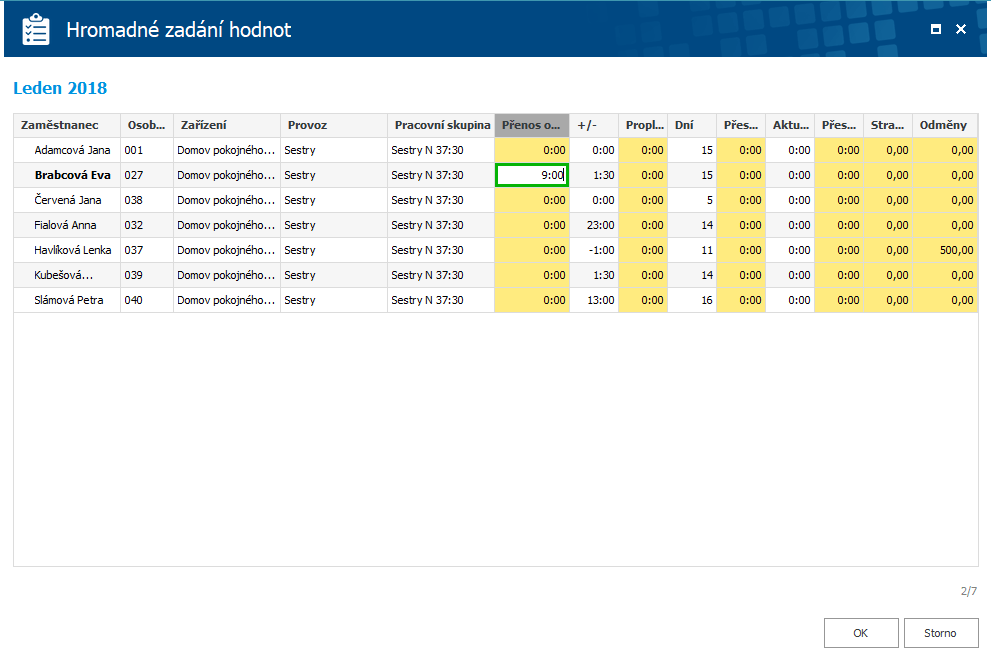
Task: Click the +/- column header
Action: pyautogui.click(x=594, y=125)
